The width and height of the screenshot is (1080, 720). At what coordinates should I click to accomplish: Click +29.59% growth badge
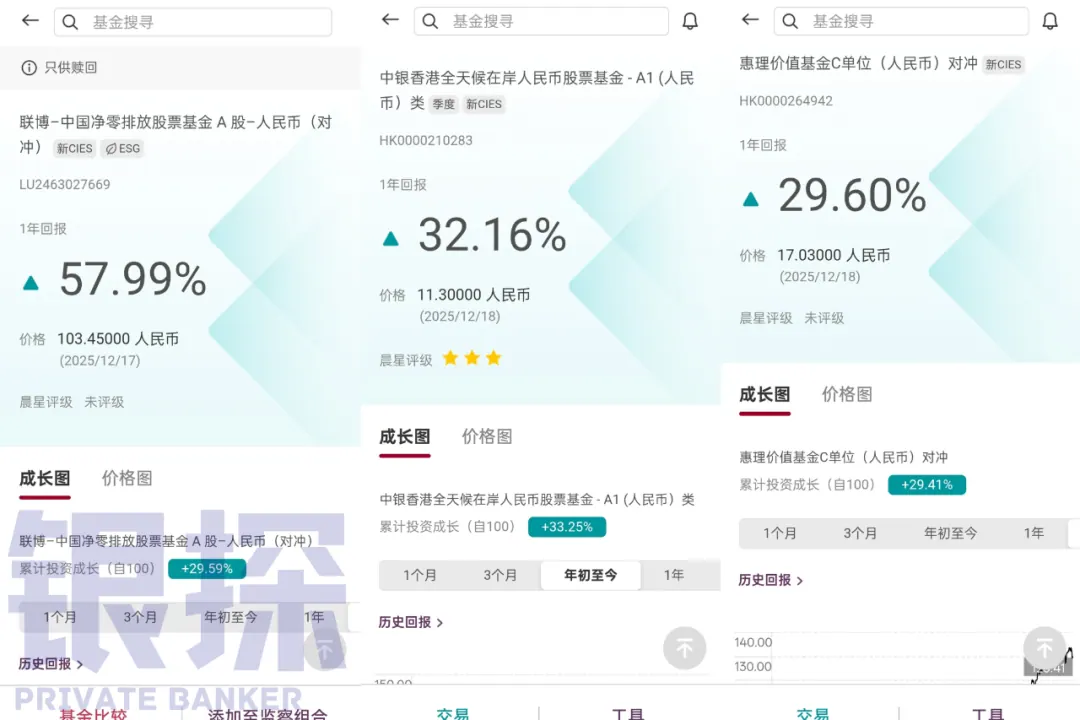click(207, 568)
